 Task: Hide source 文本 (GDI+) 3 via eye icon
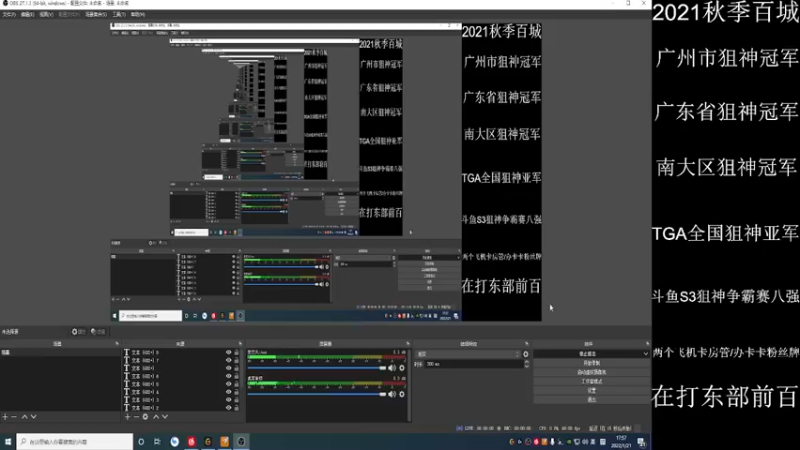click(229, 399)
